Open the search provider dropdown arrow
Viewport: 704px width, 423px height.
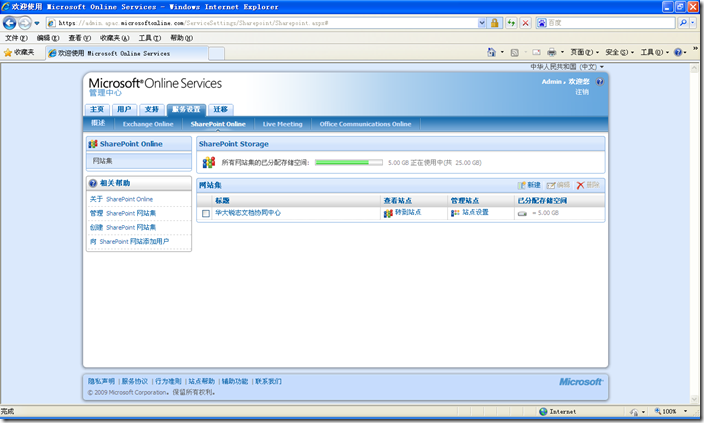point(693,22)
